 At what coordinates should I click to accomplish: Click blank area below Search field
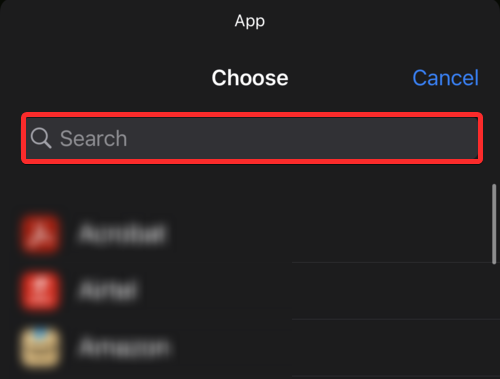250,185
